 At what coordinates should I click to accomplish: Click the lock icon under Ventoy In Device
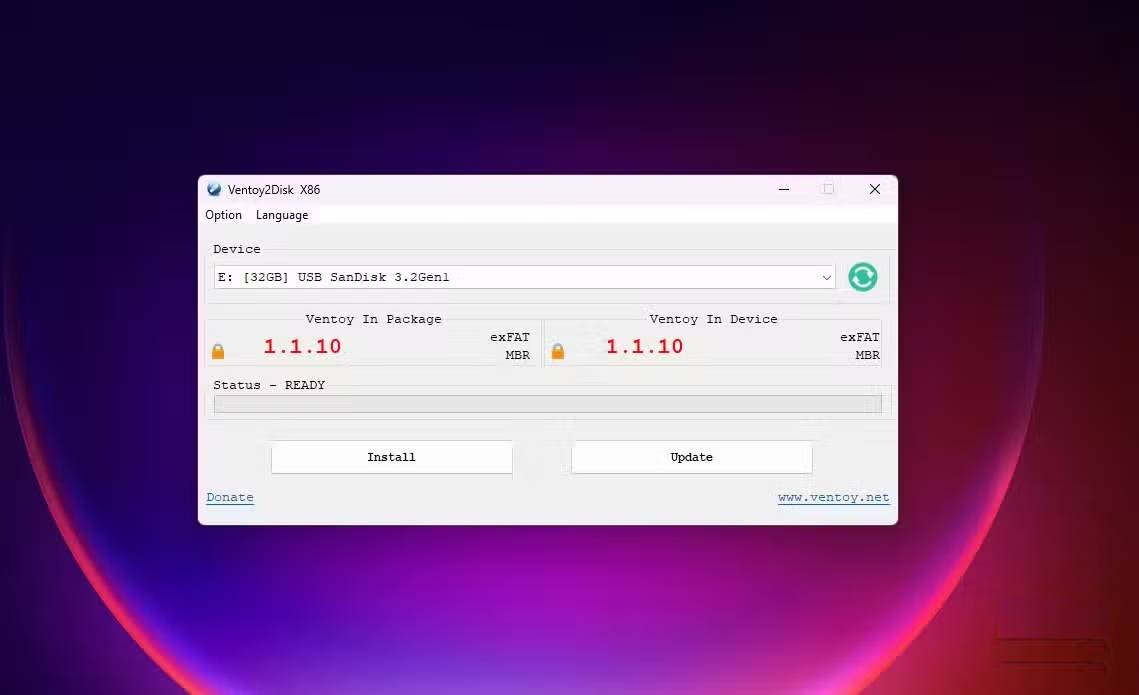coord(558,351)
